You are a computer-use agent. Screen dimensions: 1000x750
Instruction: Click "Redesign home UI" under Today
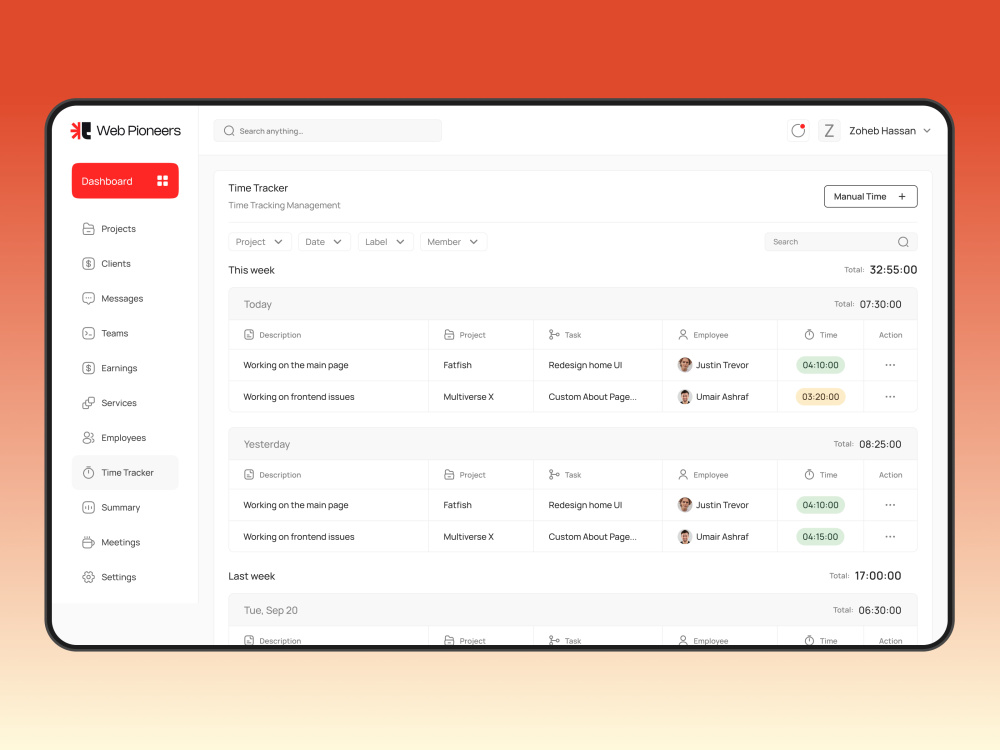[x=585, y=365]
